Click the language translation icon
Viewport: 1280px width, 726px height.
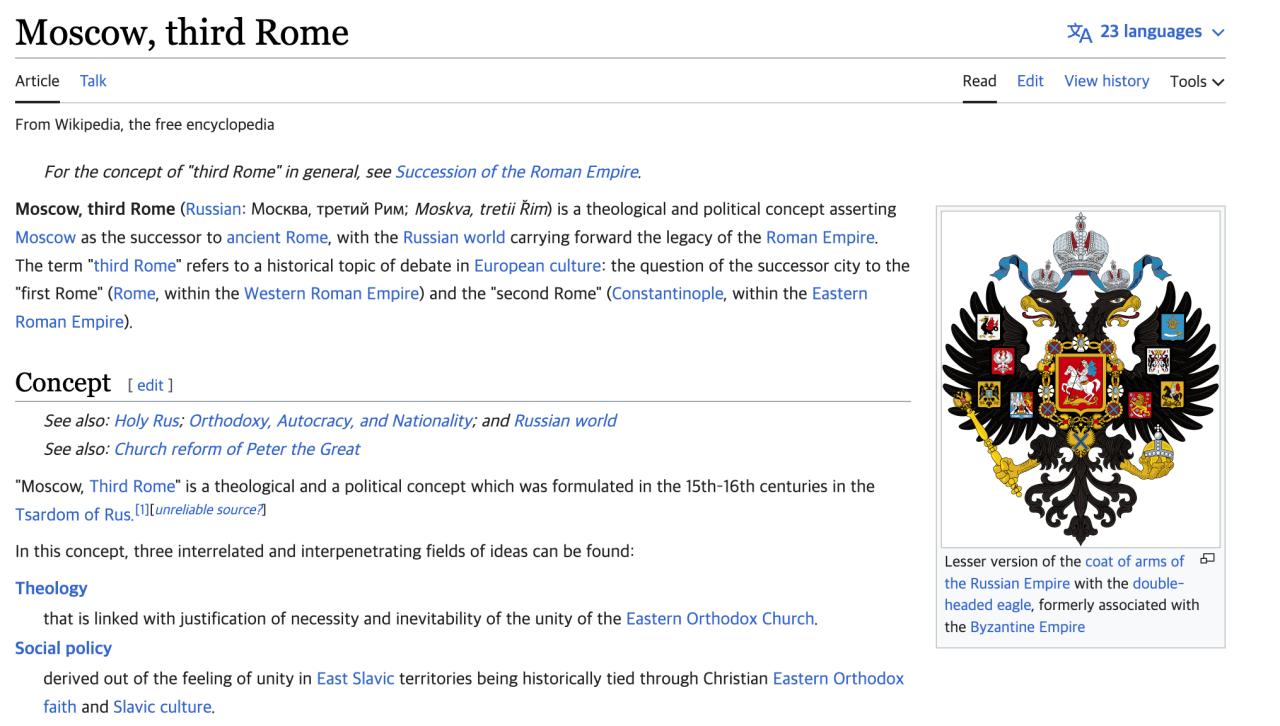coord(1079,32)
